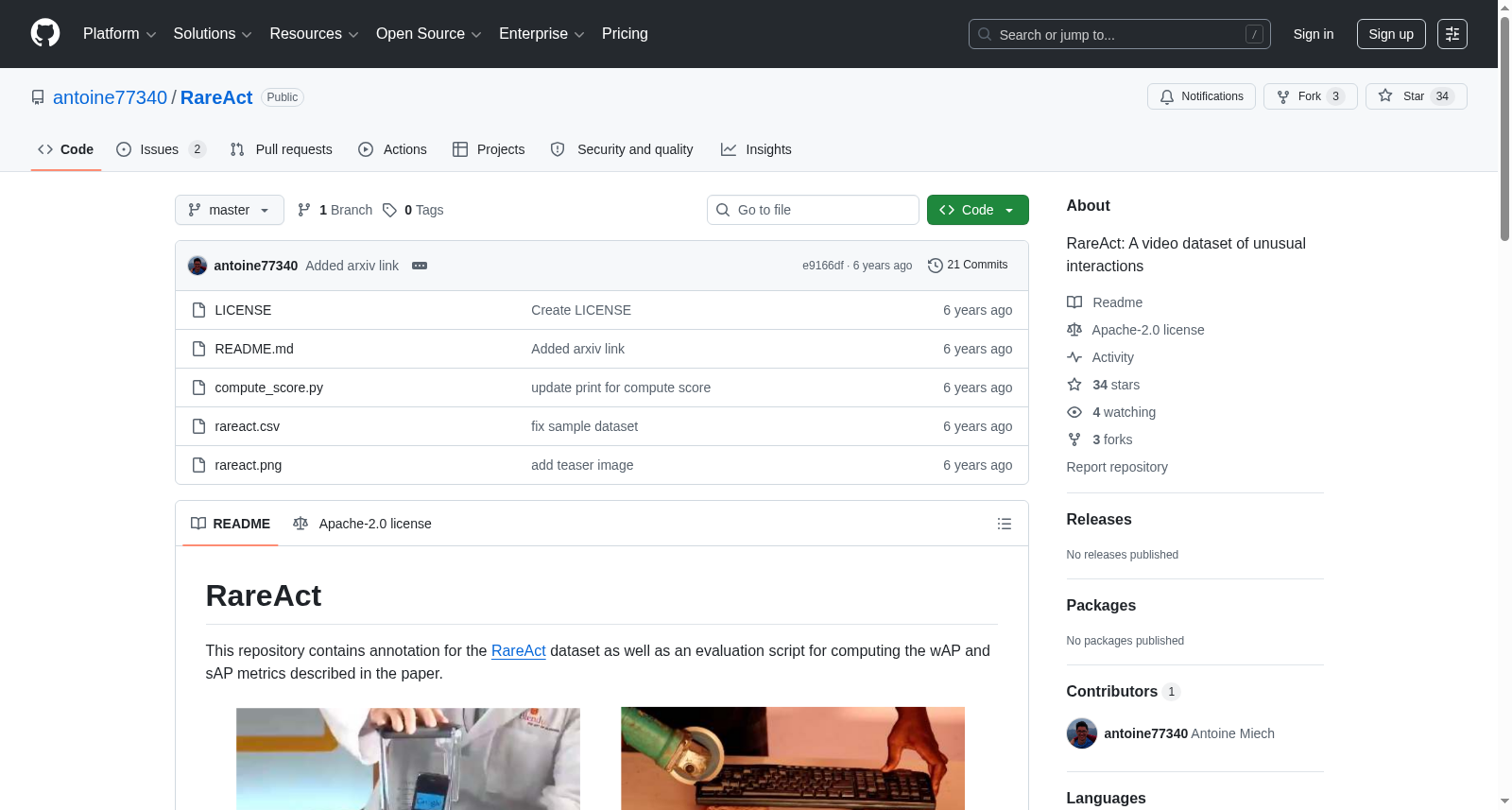
Task: Click the book icon next to Readme
Action: 1074,302
